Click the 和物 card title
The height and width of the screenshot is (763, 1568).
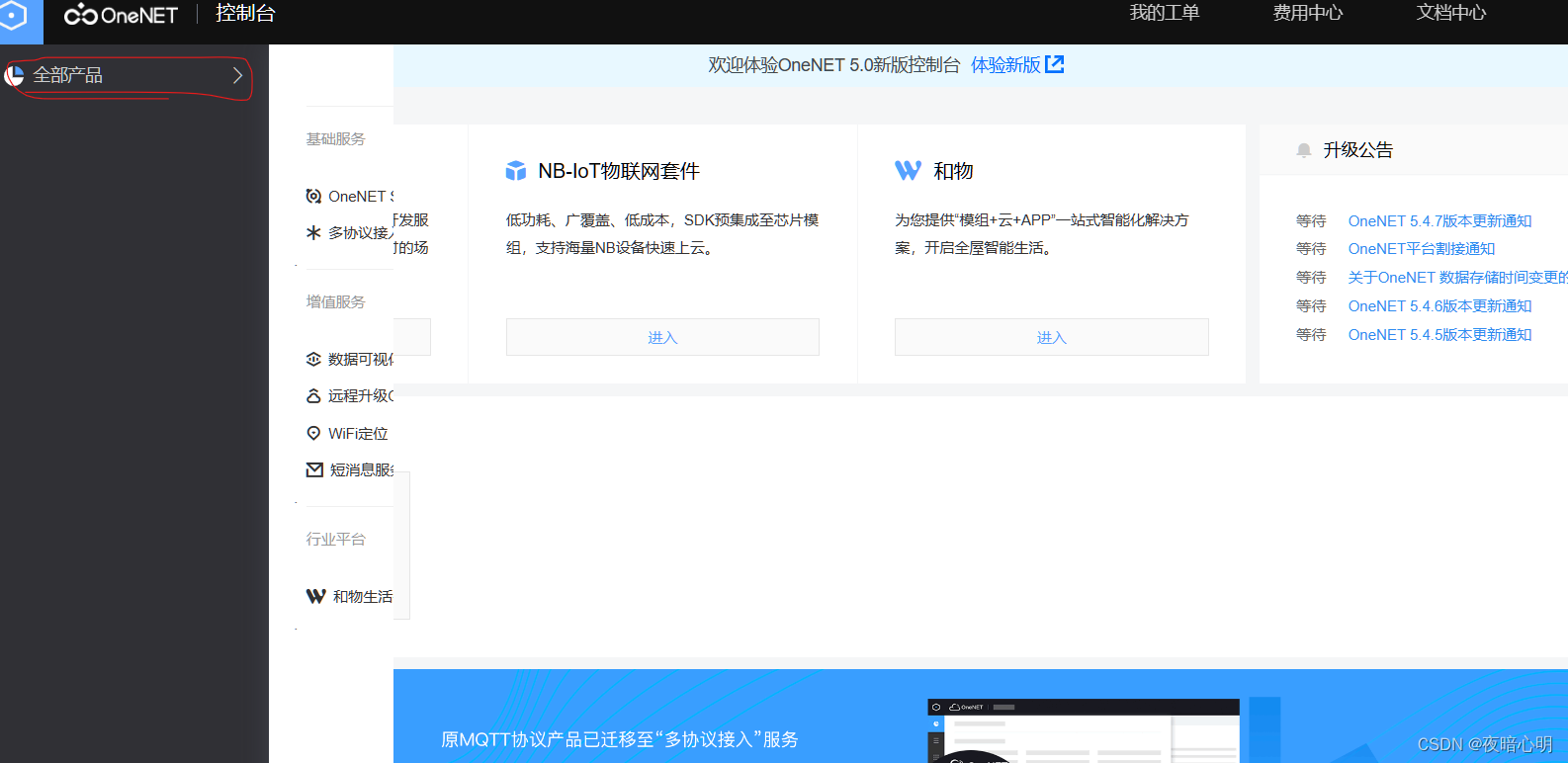point(953,171)
